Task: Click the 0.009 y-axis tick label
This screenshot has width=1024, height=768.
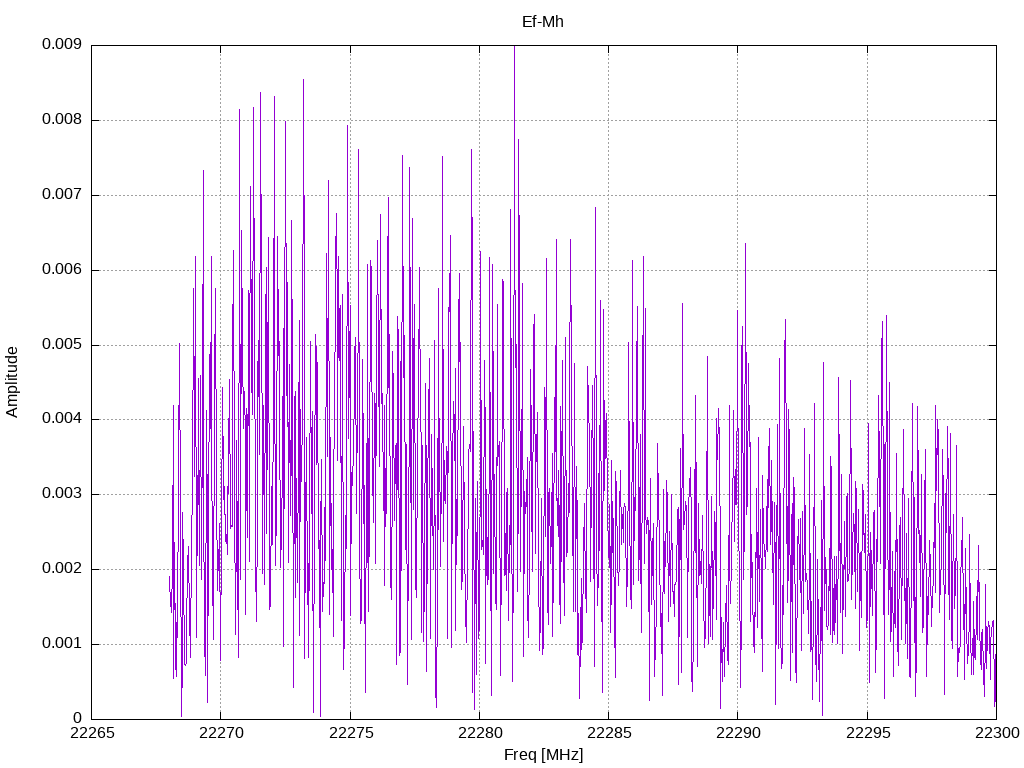Action: (x=62, y=44)
